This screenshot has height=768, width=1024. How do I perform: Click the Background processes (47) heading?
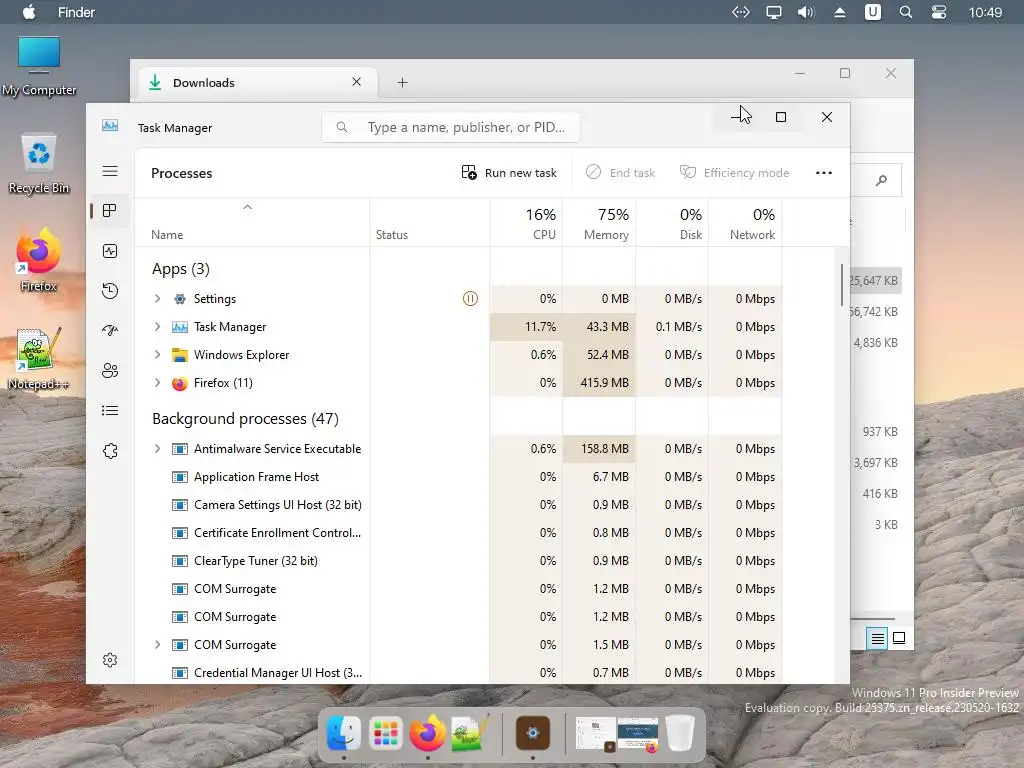coord(245,419)
